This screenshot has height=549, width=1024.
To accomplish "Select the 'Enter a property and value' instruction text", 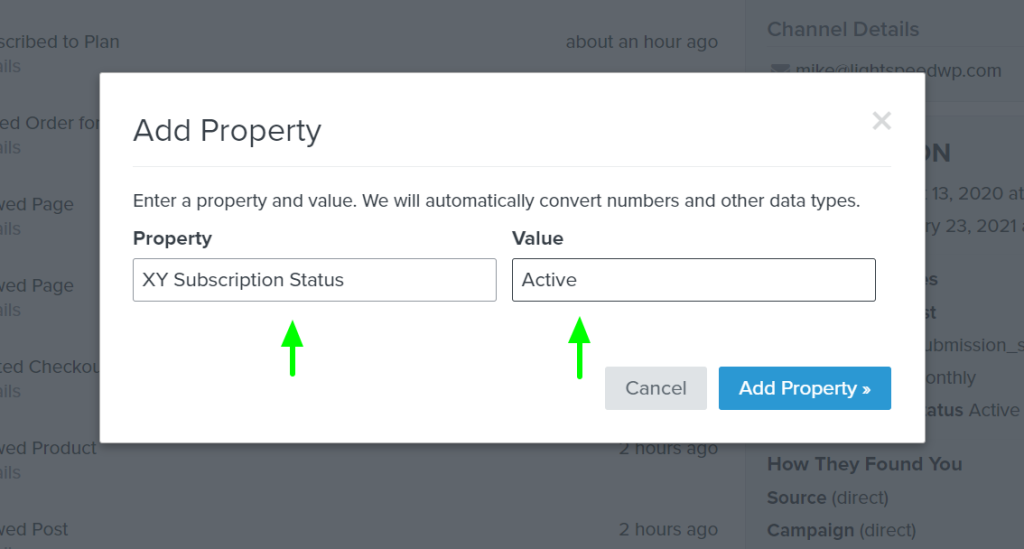I will pos(496,200).
